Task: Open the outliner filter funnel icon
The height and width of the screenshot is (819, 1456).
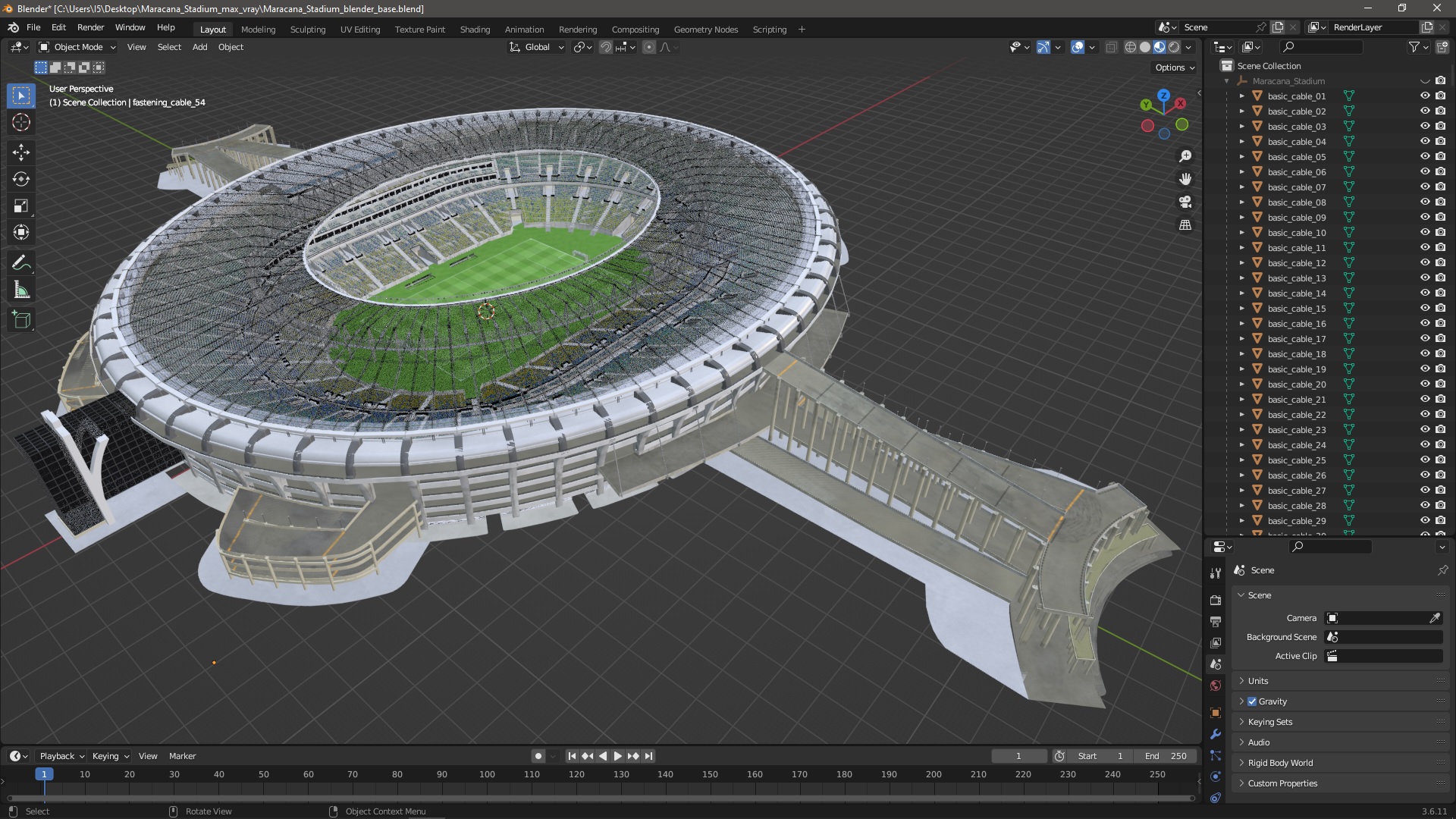Action: click(x=1414, y=47)
